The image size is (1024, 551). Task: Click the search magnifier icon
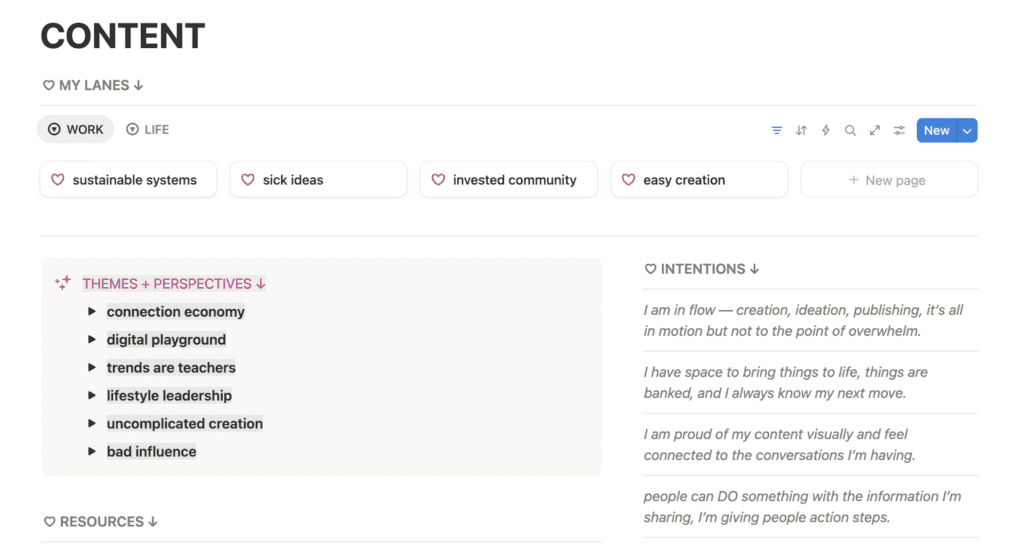point(850,130)
